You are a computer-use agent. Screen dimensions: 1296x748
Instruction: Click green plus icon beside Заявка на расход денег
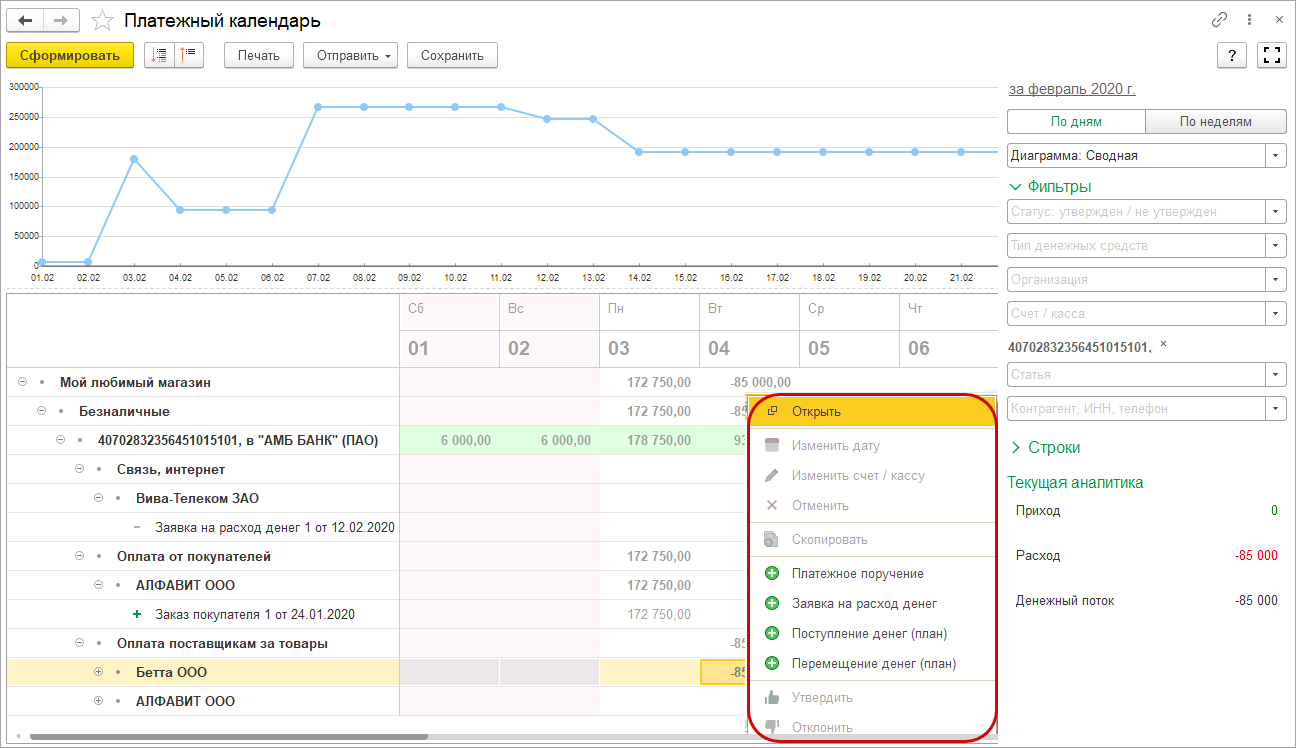(771, 604)
